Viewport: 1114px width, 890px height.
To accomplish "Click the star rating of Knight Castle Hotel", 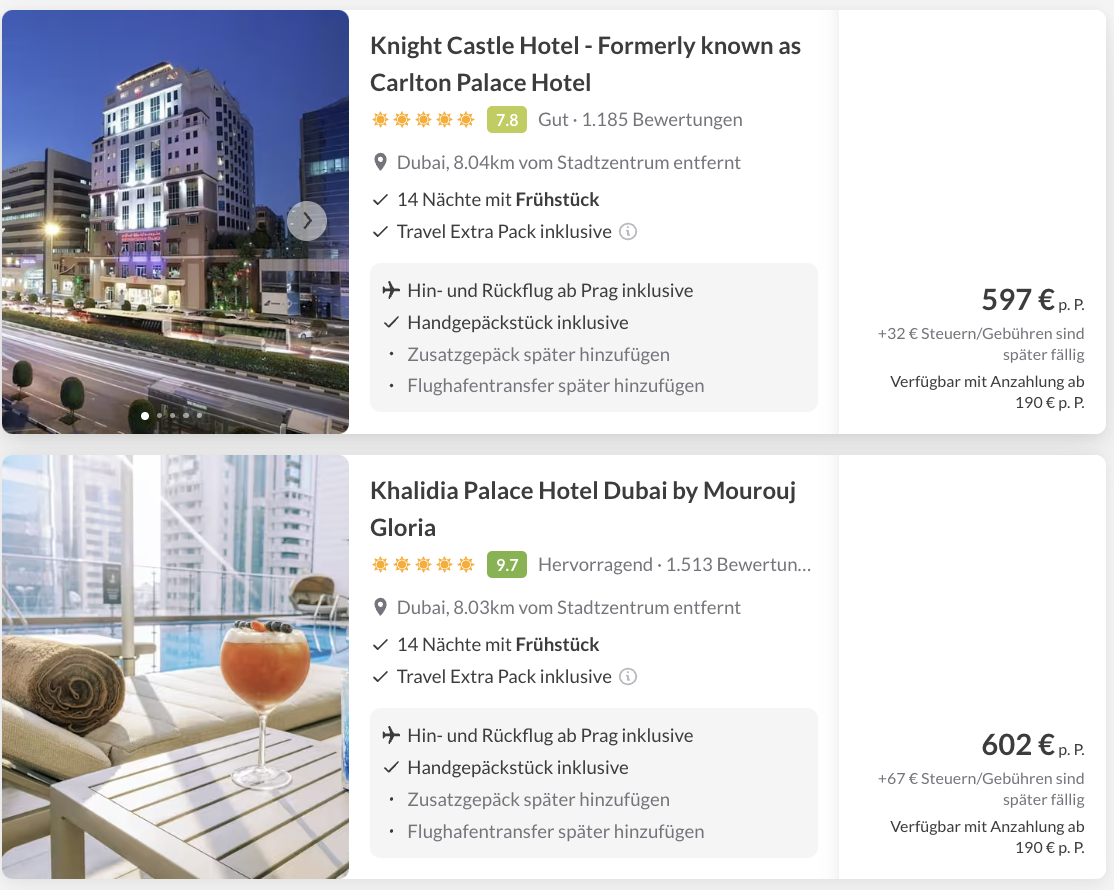I will click(x=423, y=119).
